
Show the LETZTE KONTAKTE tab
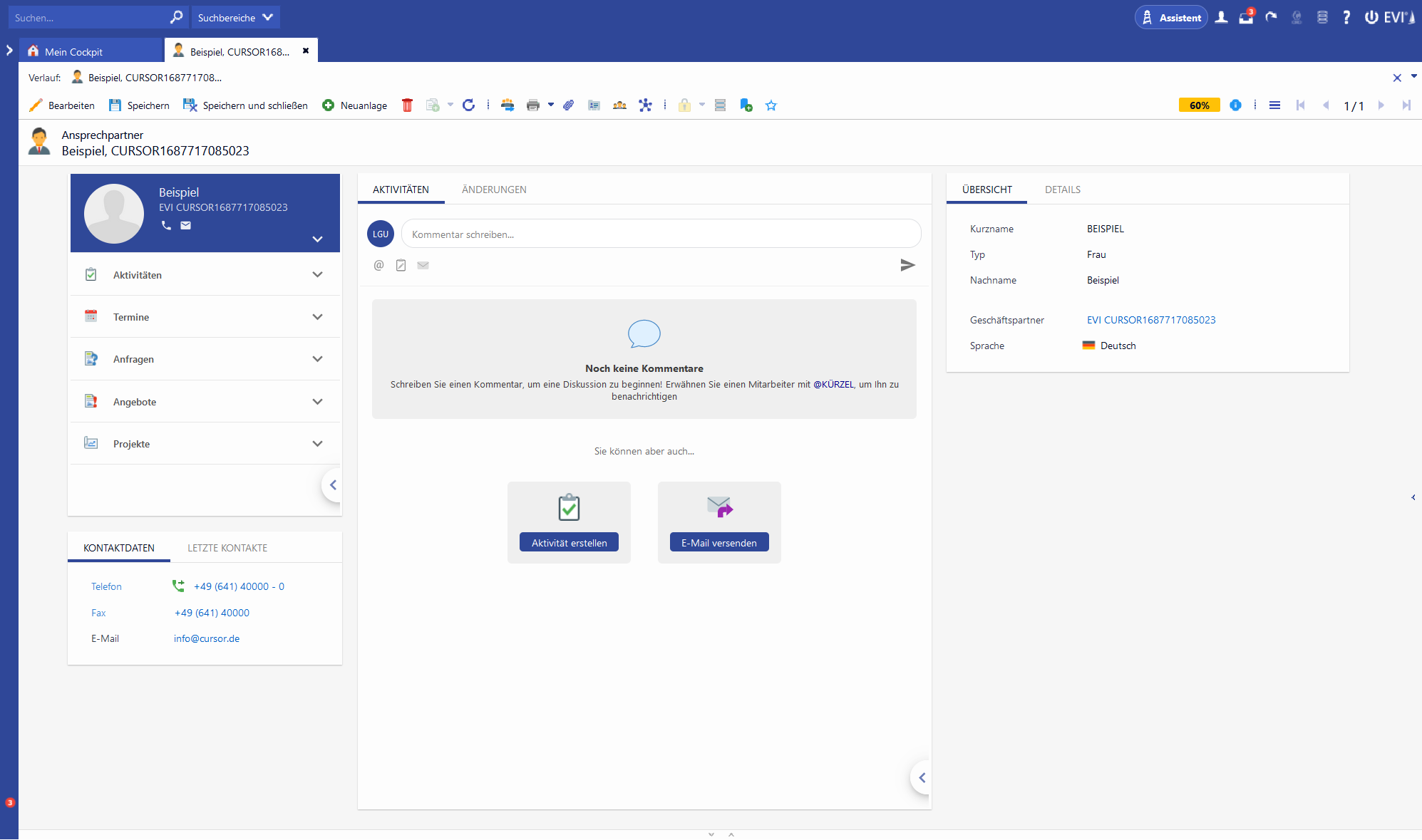[227, 548]
